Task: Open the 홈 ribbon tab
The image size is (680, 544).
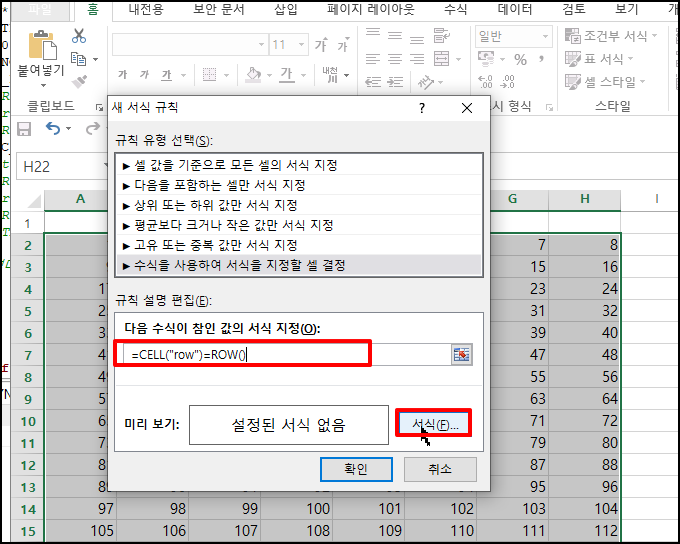Action: [x=93, y=10]
